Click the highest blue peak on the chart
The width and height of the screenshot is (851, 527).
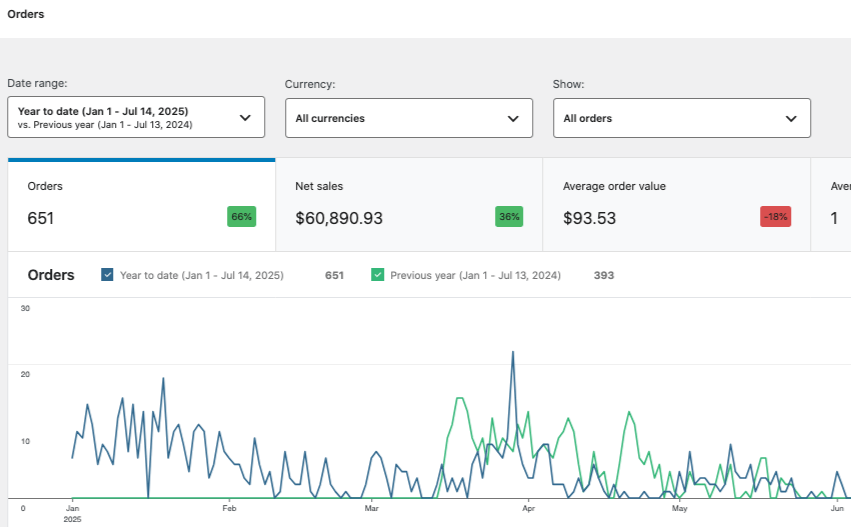(x=513, y=352)
